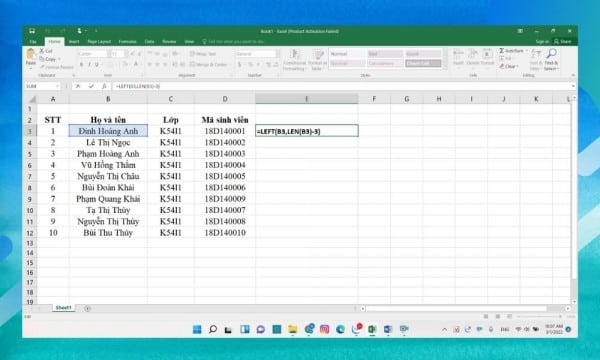Screen dimensions: 600x360
Task: Switch to the Insert ribbon tab
Action: pyautogui.click(x=74, y=42)
